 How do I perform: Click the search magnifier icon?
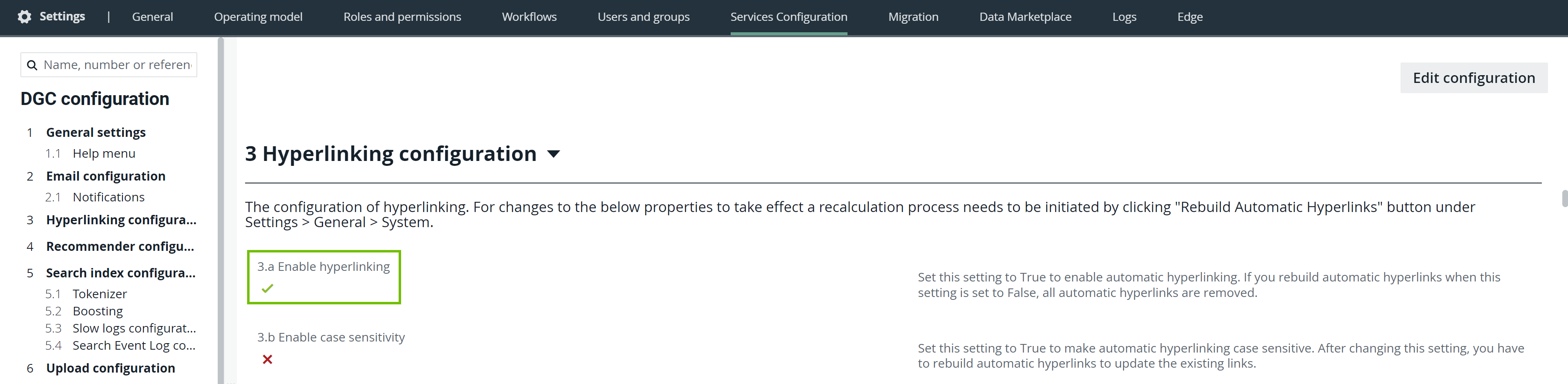coord(32,65)
